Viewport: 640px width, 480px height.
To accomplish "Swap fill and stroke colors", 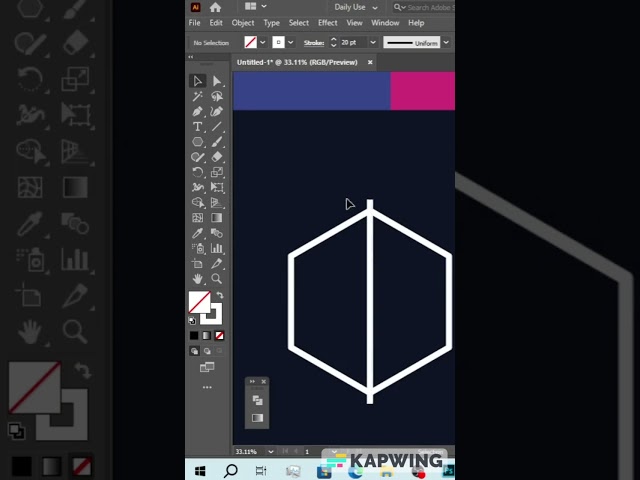I will (x=220, y=295).
